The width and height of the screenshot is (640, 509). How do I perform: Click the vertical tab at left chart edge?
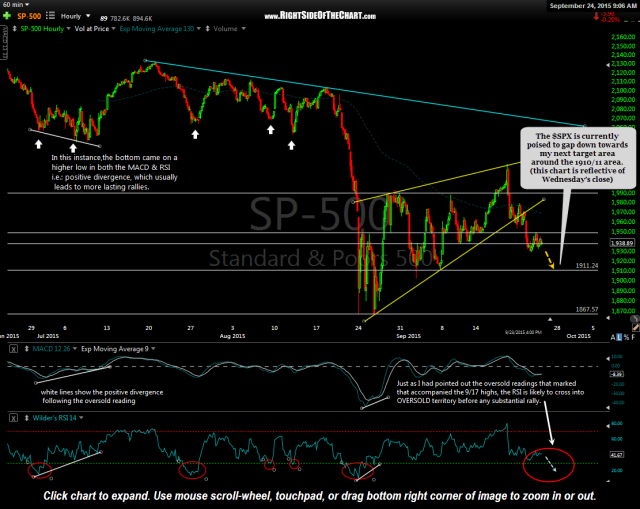point(4,43)
